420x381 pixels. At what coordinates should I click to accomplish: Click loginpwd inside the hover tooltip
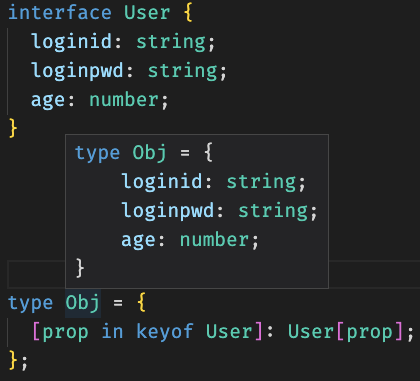tap(168, 211)
